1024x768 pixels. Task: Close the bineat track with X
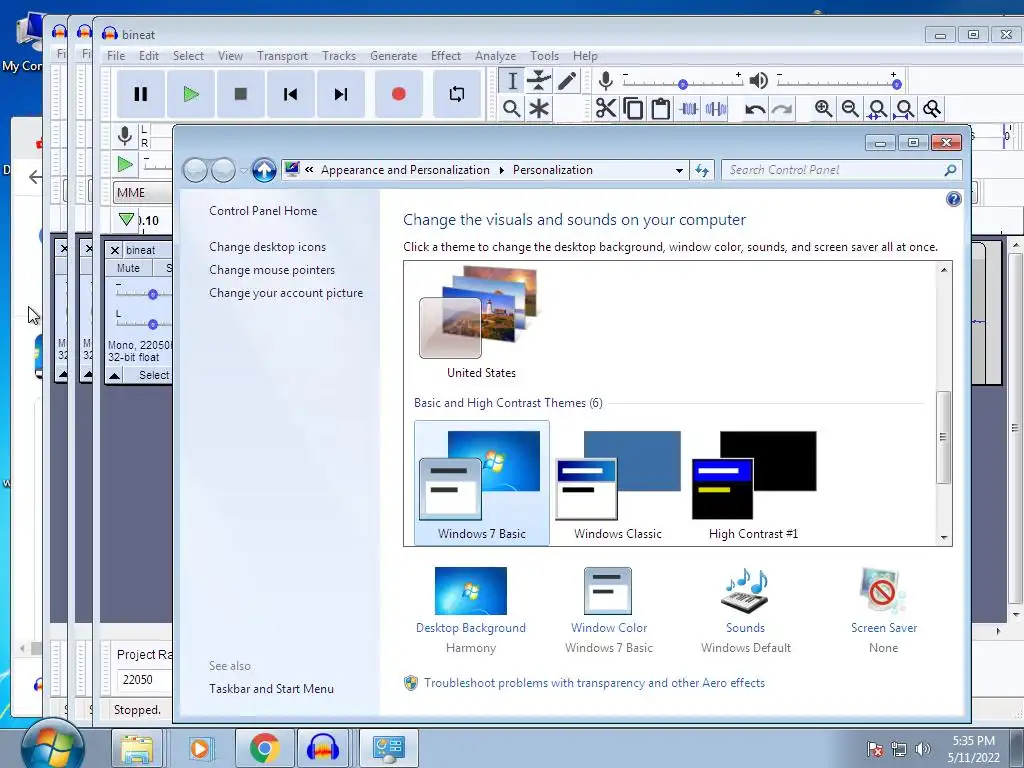pos(114,250)
